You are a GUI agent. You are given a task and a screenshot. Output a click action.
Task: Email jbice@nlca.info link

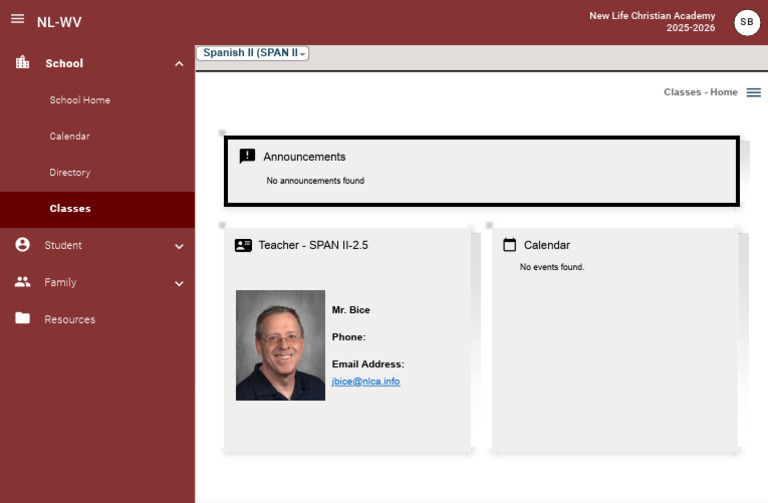366,382
